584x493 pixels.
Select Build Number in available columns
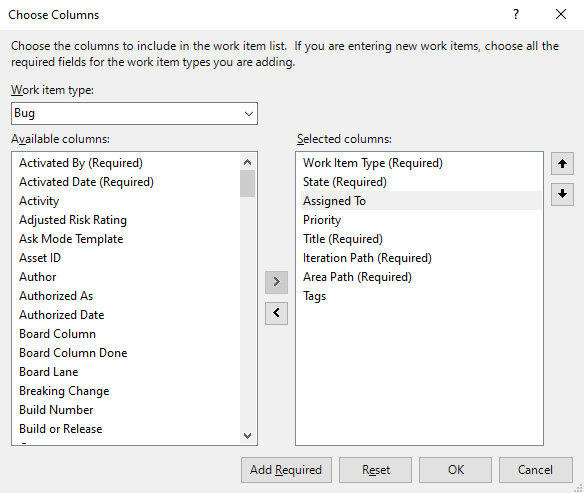tap(56, 410)
